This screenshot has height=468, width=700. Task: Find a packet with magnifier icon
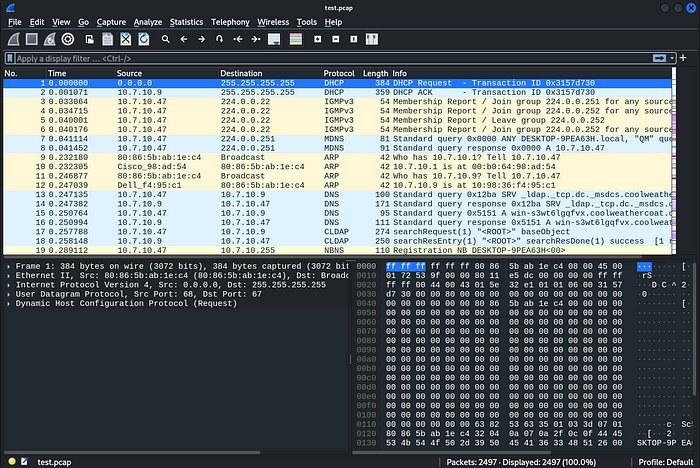pos(166,39)
